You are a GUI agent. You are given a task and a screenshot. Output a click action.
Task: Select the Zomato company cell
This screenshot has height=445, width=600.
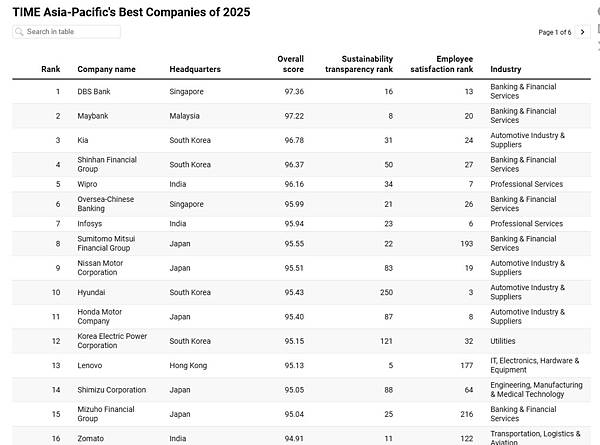point(92,438)
